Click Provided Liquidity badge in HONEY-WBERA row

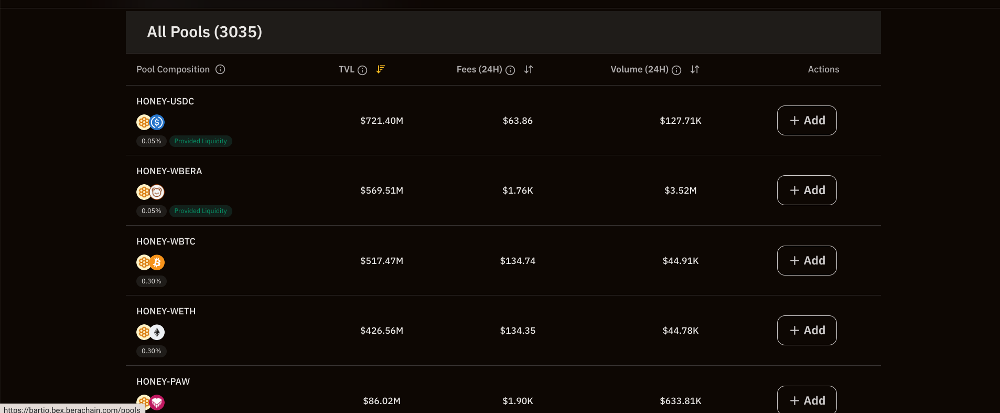tap(201, 211)
